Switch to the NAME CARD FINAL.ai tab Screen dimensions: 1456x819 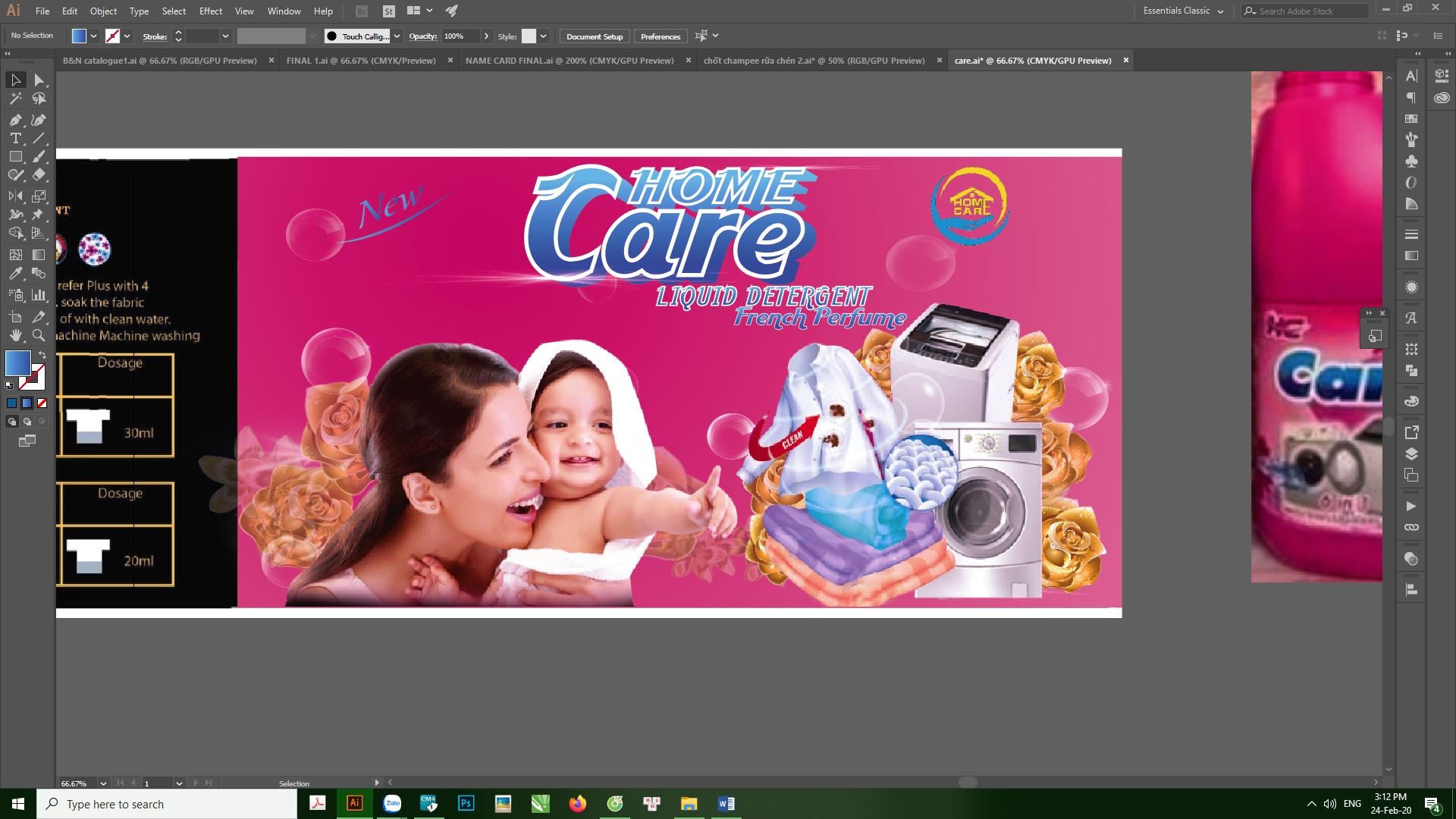pyautogui.click(x=570, y=61)
